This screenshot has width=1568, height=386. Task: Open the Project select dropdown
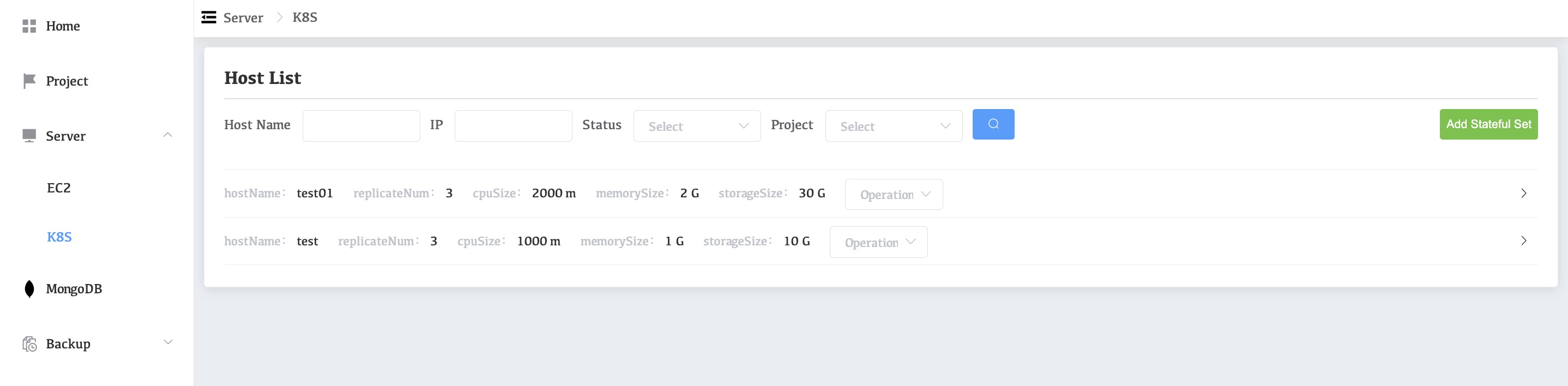893,126
